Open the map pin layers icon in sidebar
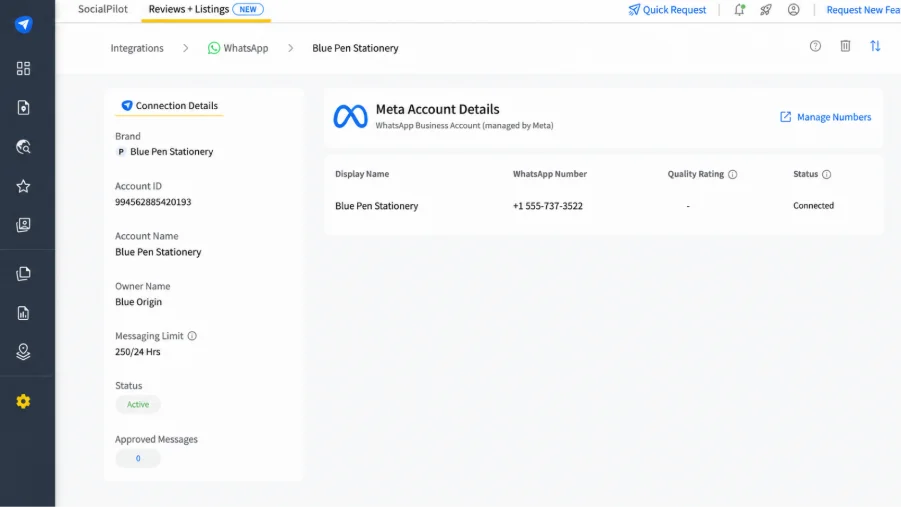The width and height of the screenshot is (901, 507). [24, 351]
